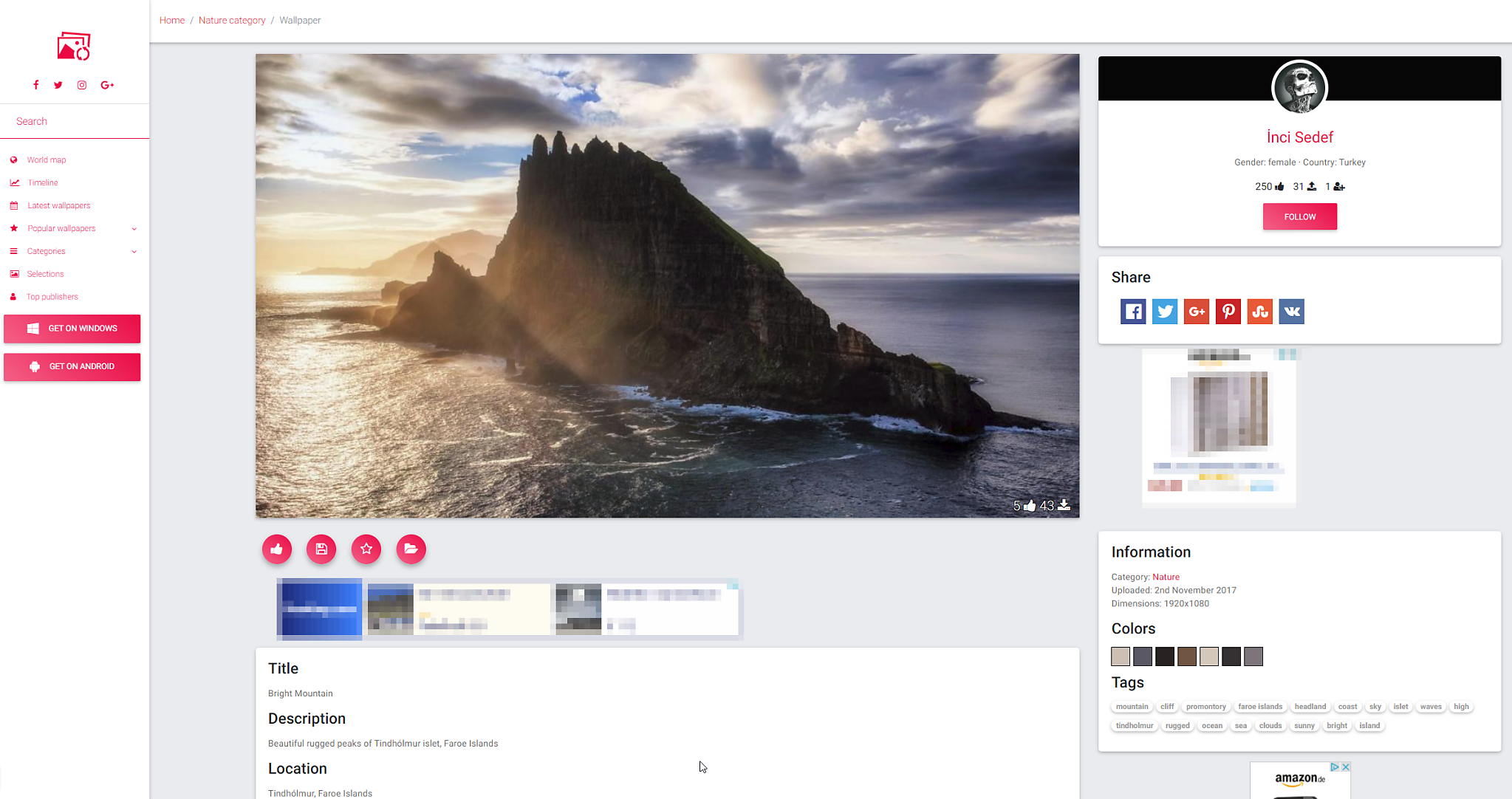The image size is (1512, 799).
Task: Follow İnci Sedef
Action: click(x=1299, y=216)
